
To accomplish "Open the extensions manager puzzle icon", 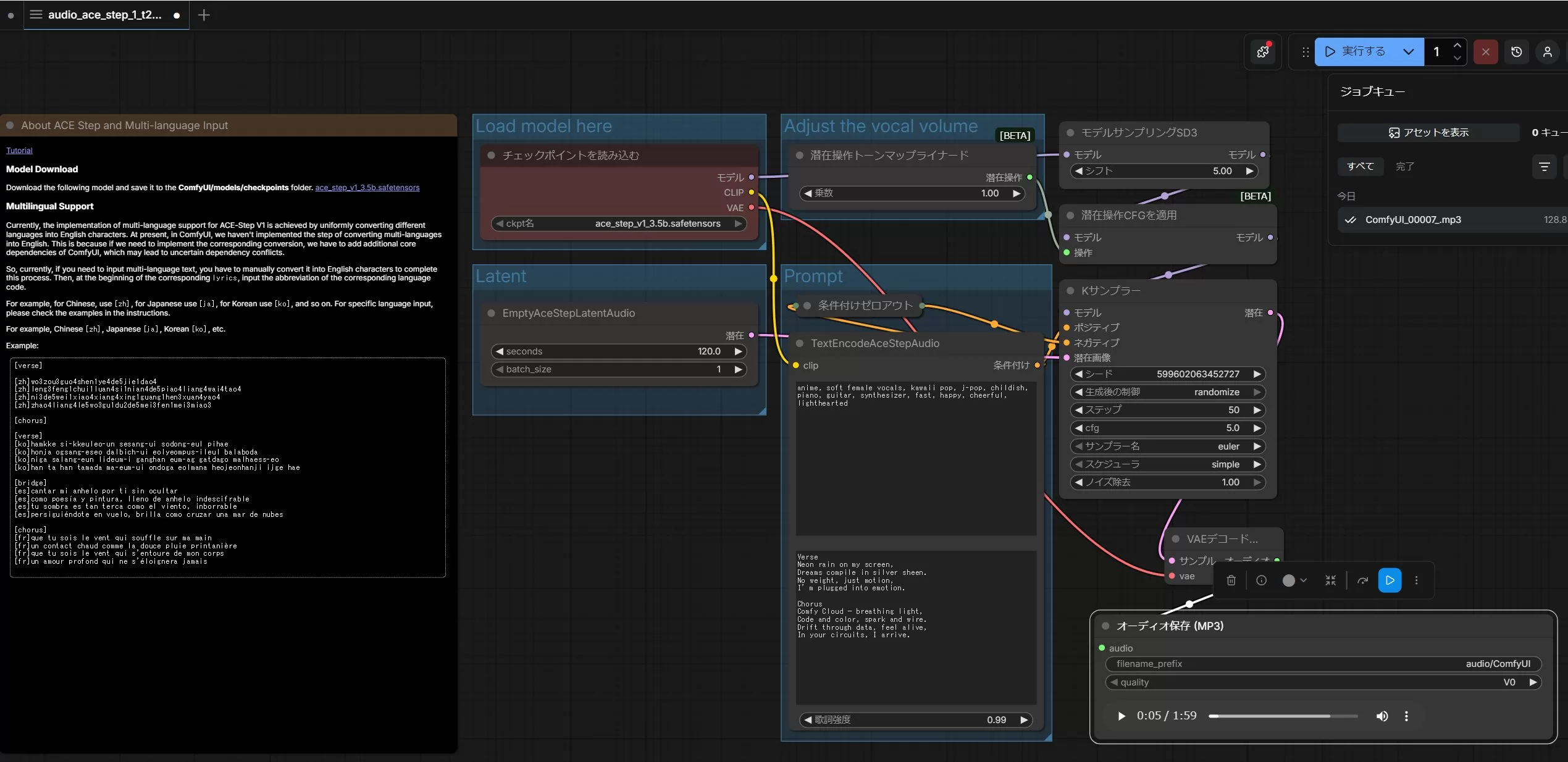I will click(1263, 52).
